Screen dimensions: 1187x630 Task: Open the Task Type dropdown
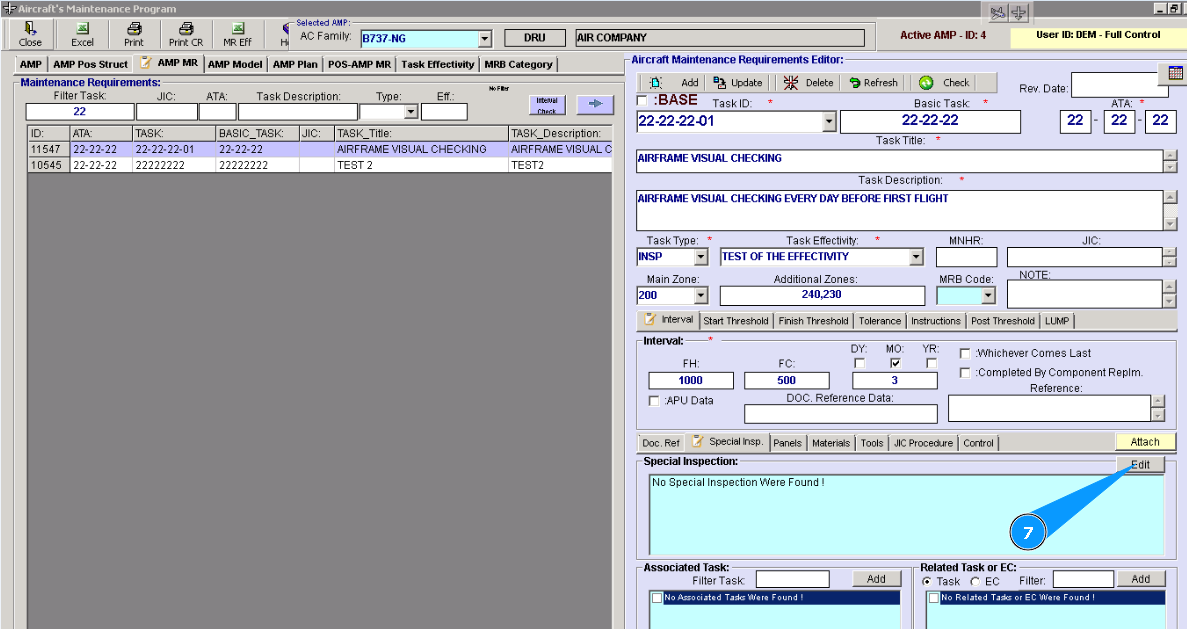coord(700,257)
